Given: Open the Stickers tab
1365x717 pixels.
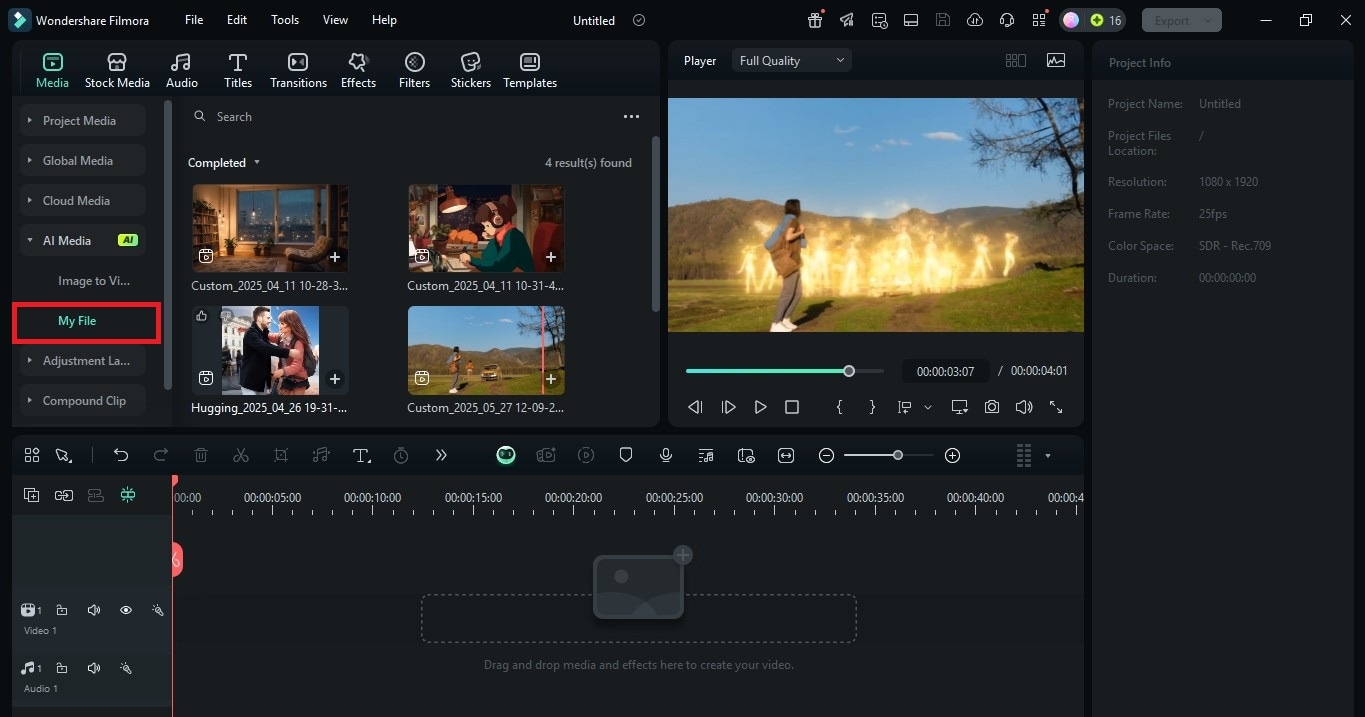Looking at the screenshot, I should coord(470,71).
